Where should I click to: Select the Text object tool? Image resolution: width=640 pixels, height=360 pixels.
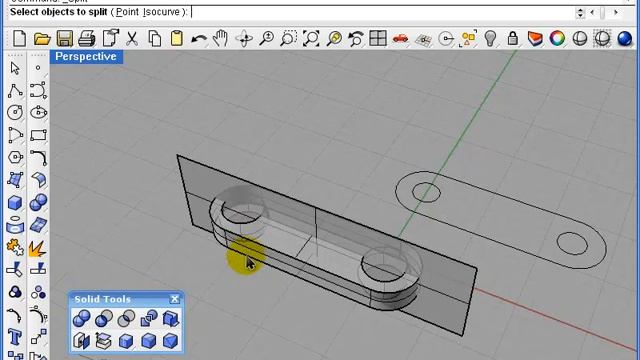point(15,337)
